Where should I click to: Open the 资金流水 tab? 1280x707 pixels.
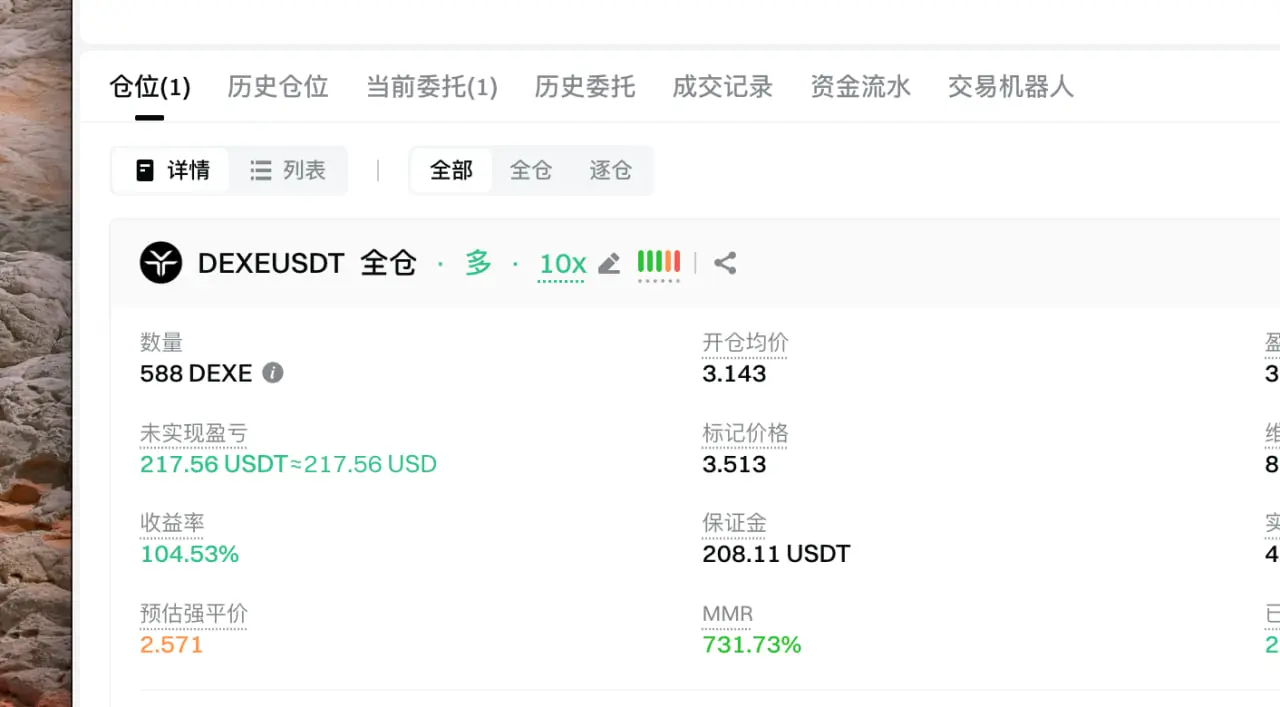click(x=861, y=87)
